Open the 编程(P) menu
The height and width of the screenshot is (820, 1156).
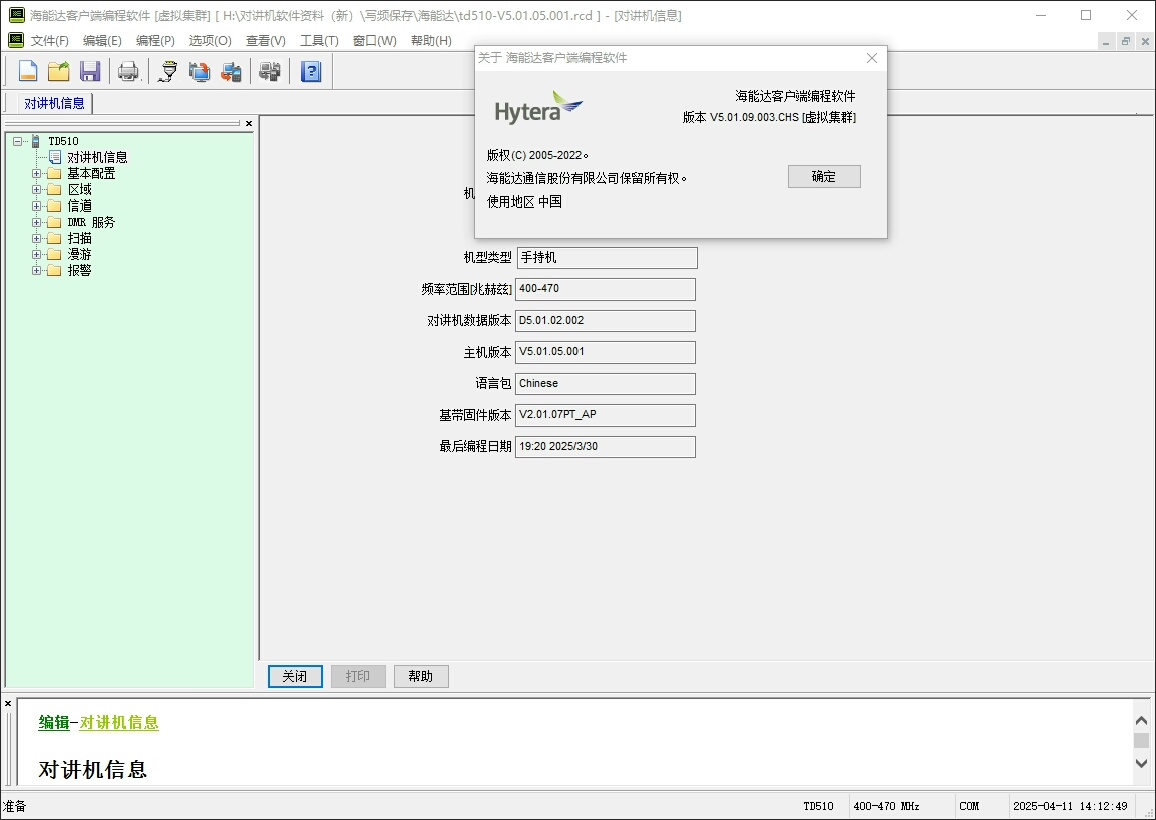[155, 41]
